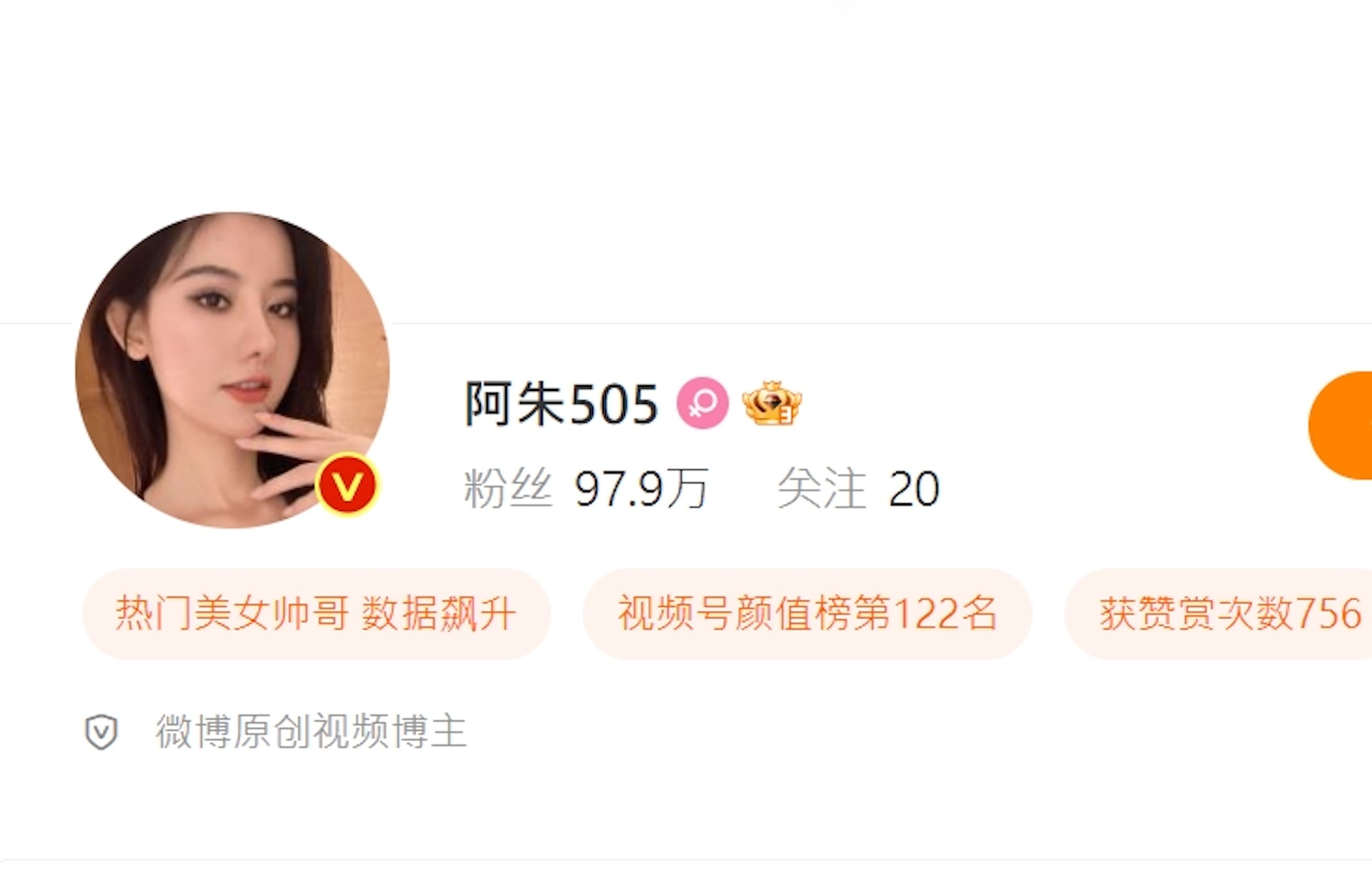Click the orange follow button at right edge
1372x870 pixels.
click(1341, 425)
